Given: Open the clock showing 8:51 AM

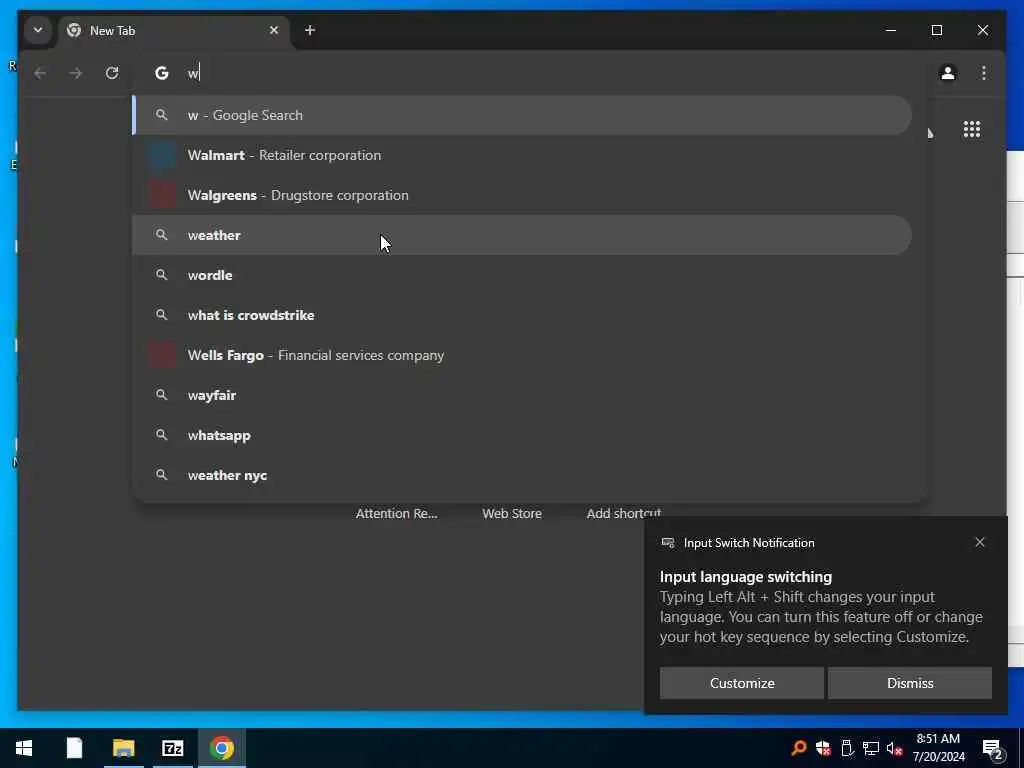Looking at the screenshot, I should (938, 748).
